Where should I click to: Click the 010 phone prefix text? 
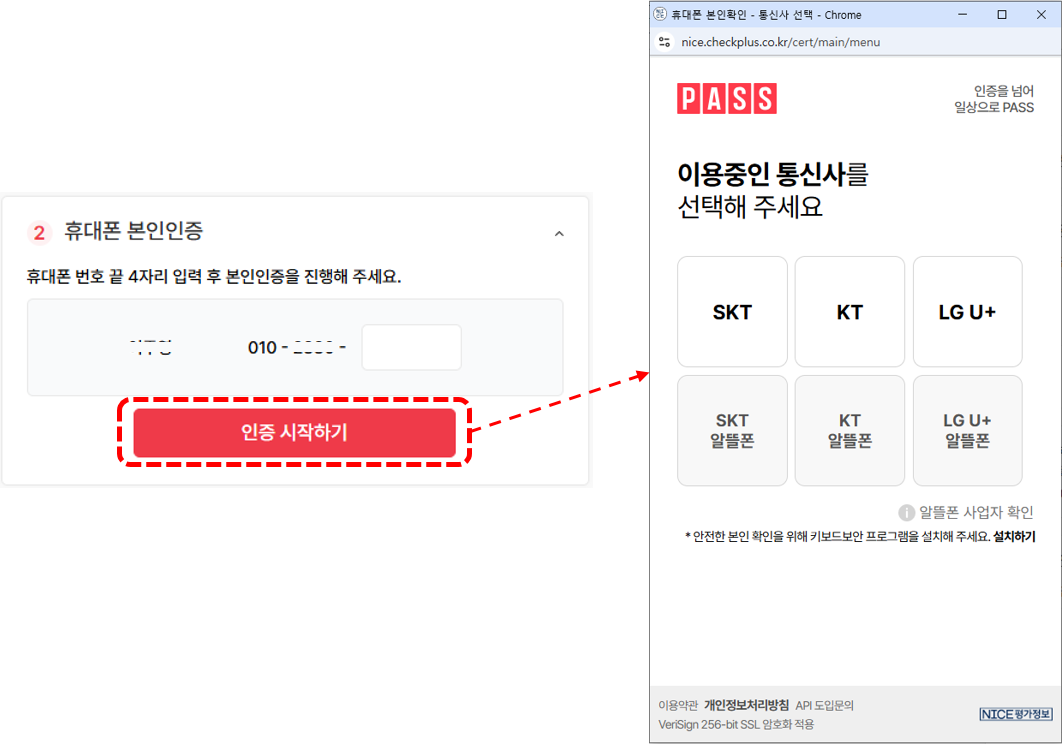point(262,348)
